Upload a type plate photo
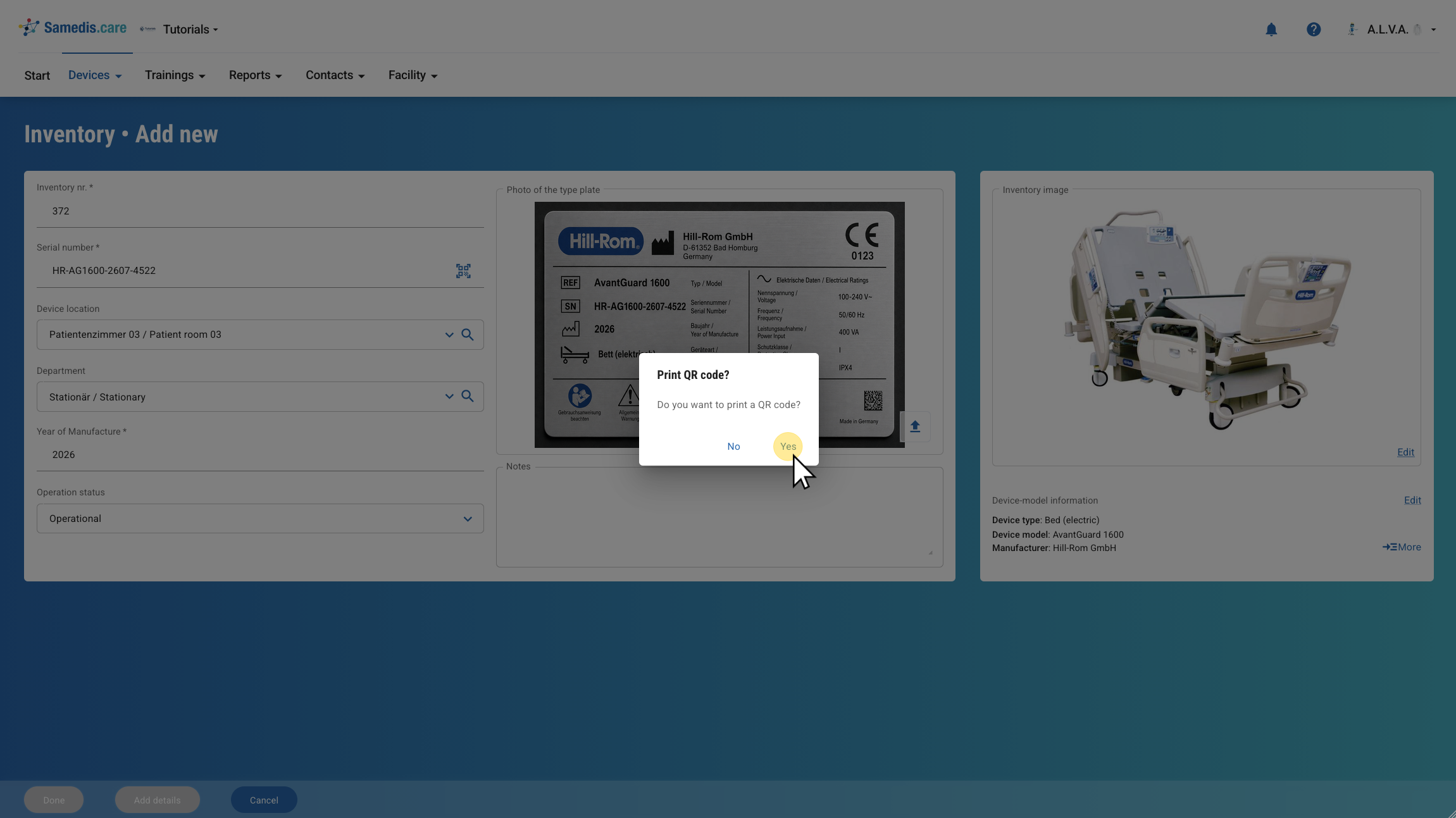 click(x=915, y=426)
